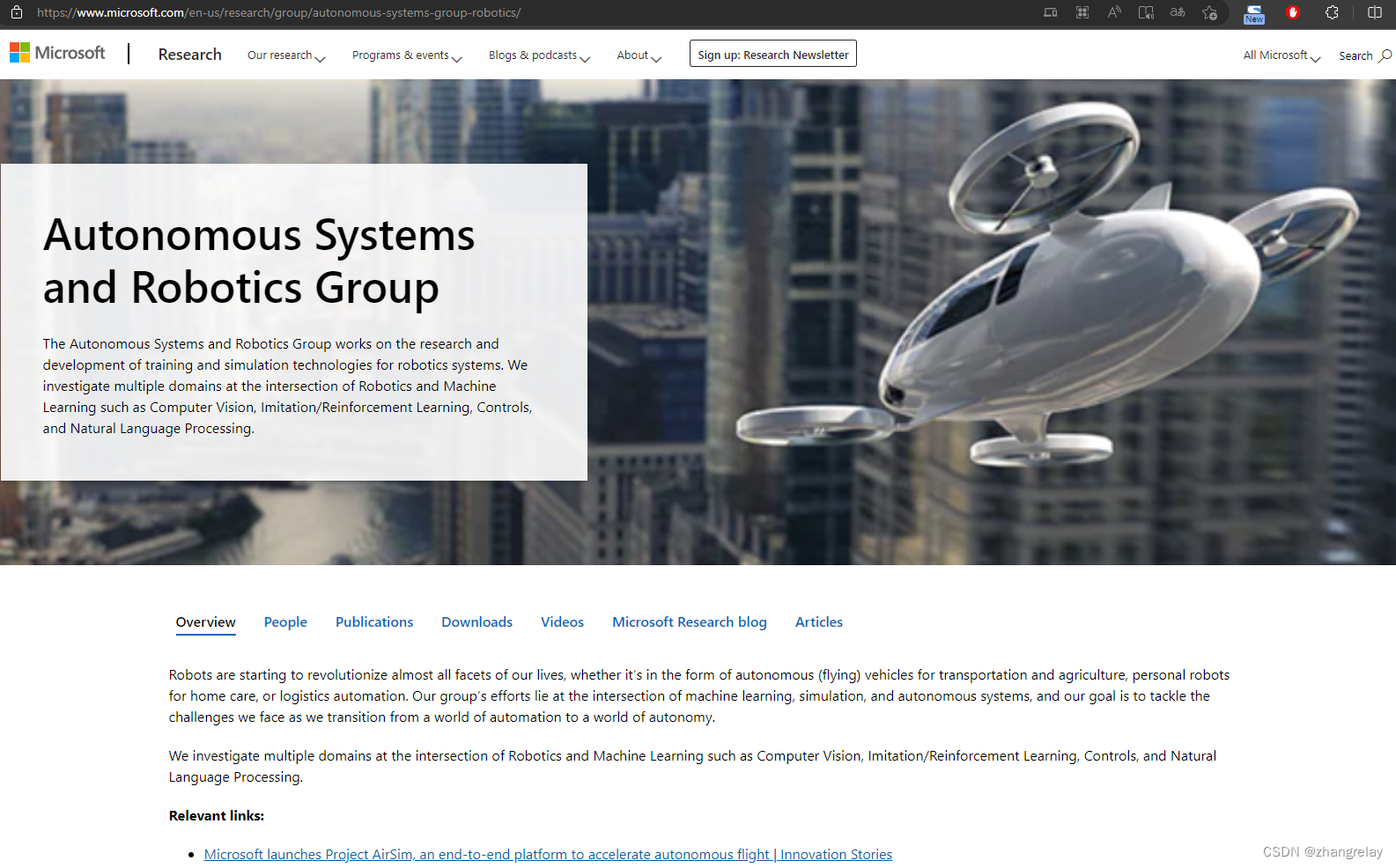The image size is (1396, 868).
Task: Add page to favorites with star icon
Action: (x=1210, y=12)
